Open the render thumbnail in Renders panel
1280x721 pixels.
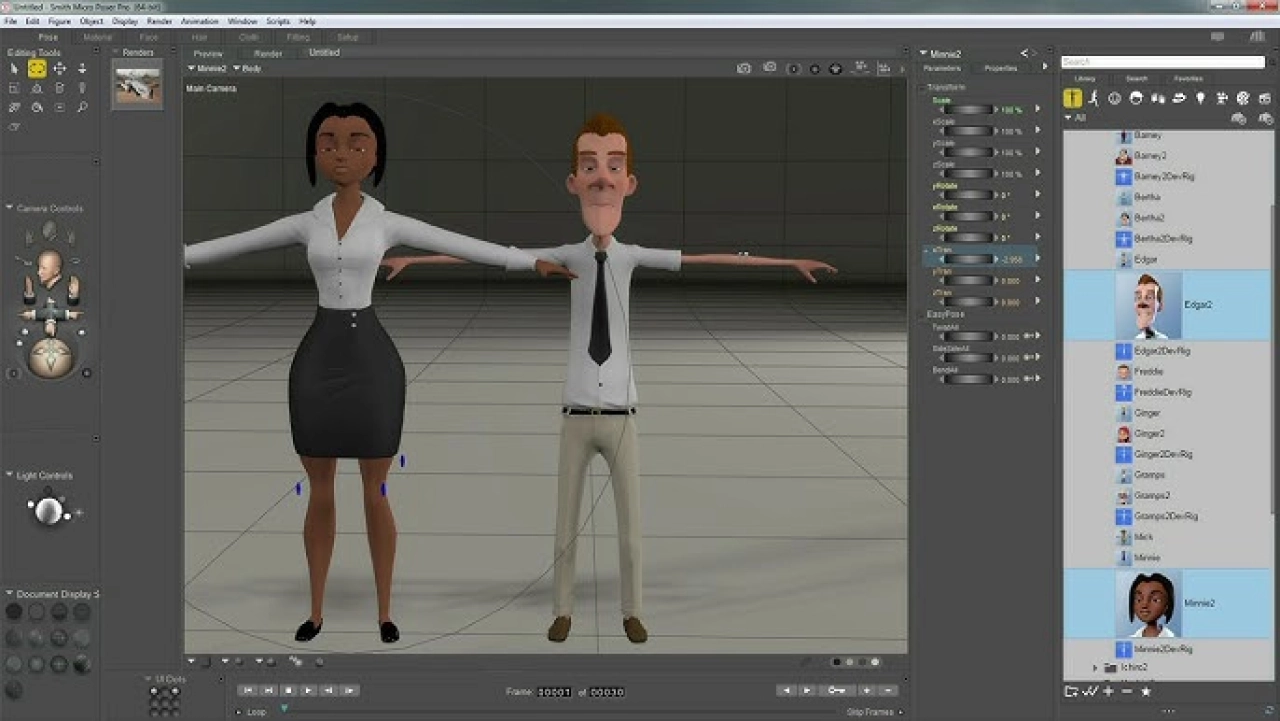pyautogui.click(x=138, y=84)
